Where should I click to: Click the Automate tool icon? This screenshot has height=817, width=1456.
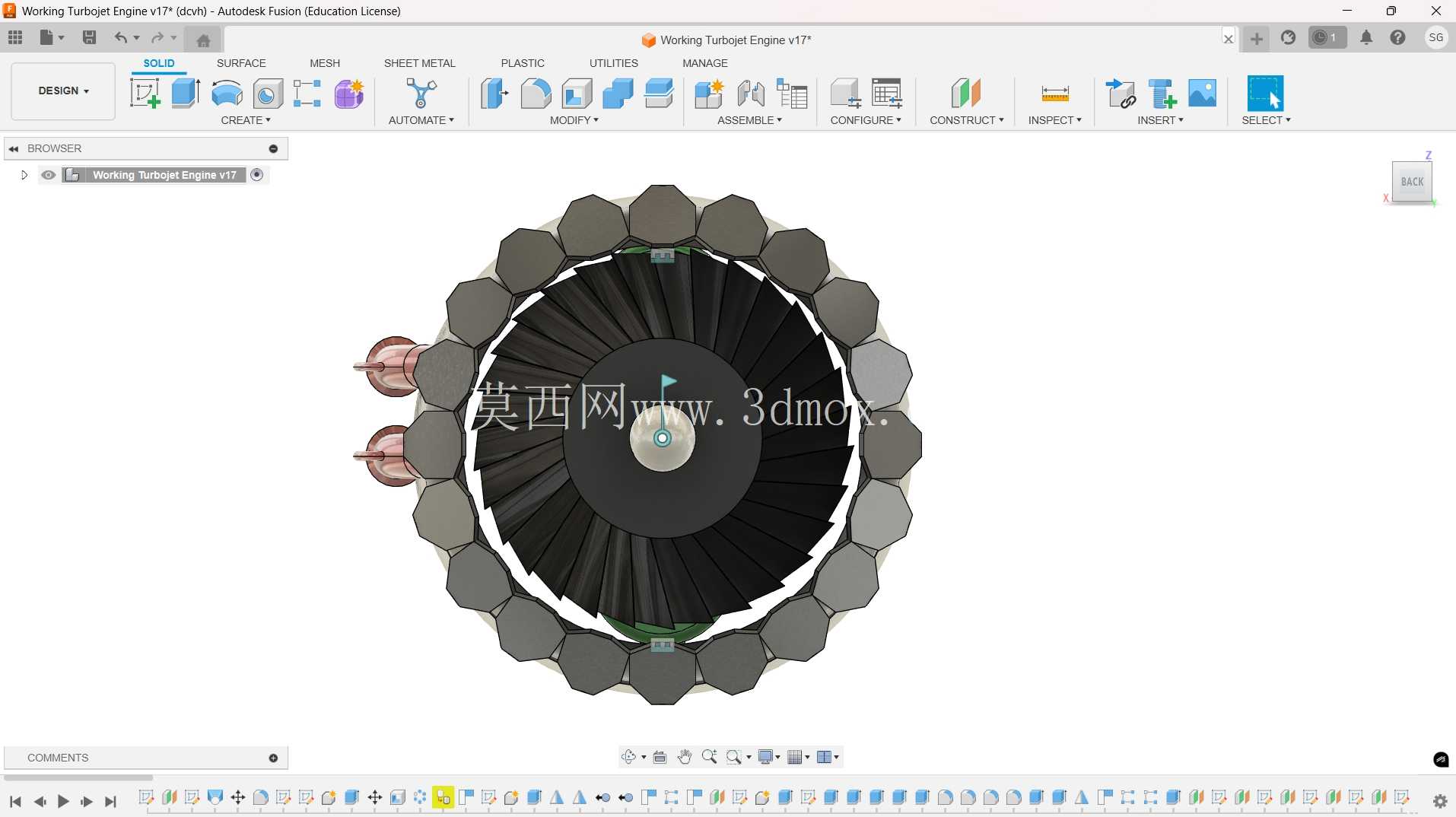[x=421, y=94]
